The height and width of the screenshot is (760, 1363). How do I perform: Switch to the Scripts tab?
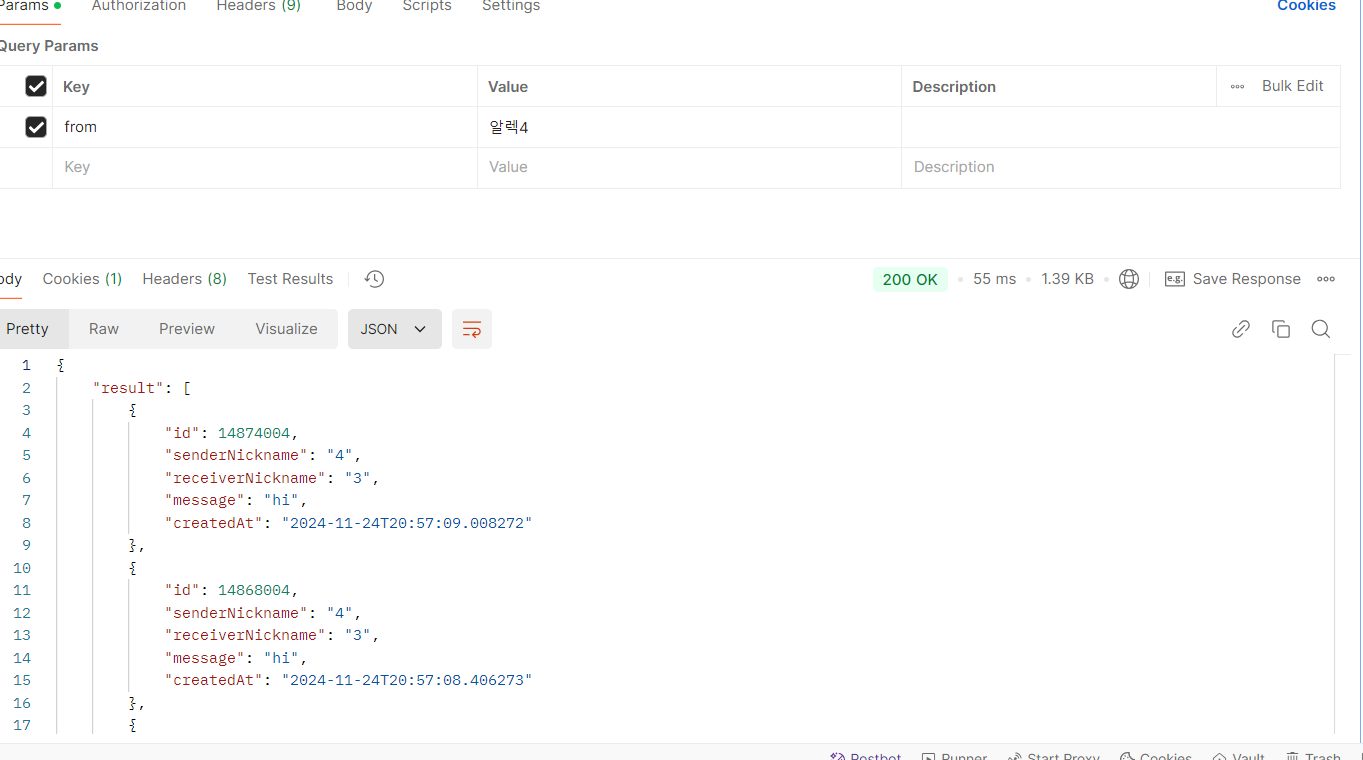click(x=427, y=6)
